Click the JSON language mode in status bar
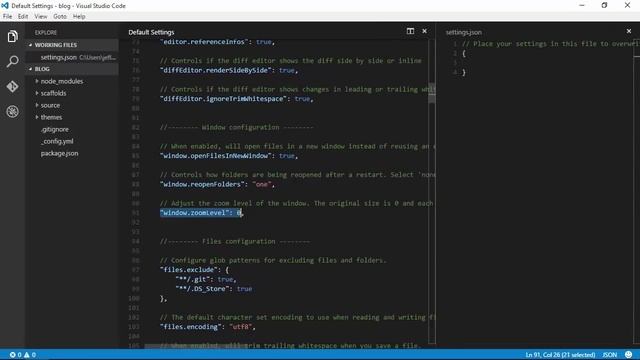The image size is (640, 360). (x=610, y=355)
